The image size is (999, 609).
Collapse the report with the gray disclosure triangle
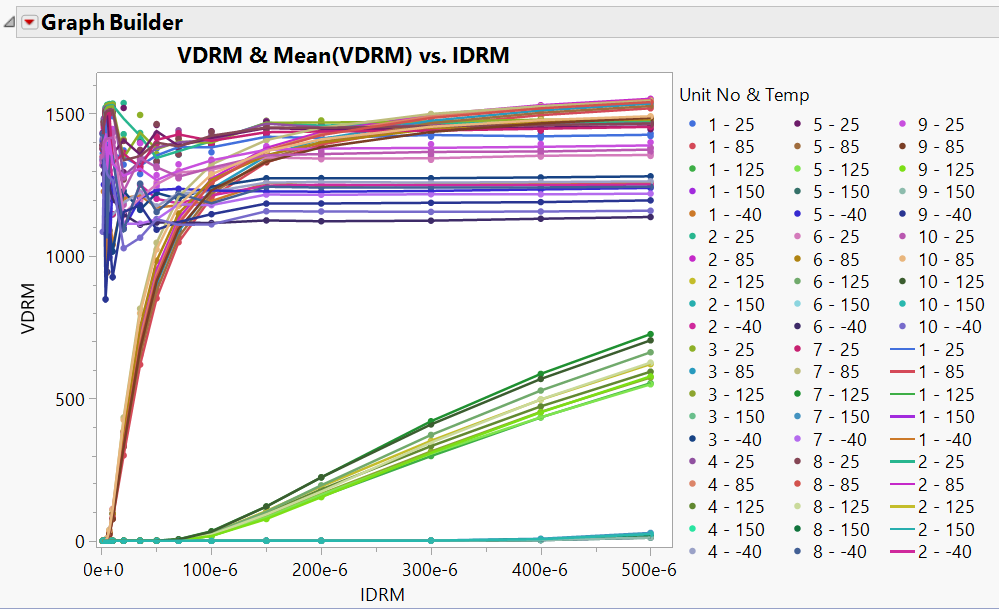pyautogui.click(x=8, y=22)
